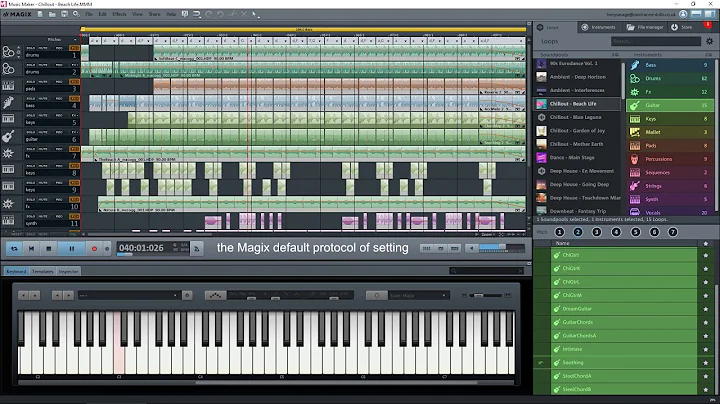Adjust the master volume slider

(x=501, y=248)
